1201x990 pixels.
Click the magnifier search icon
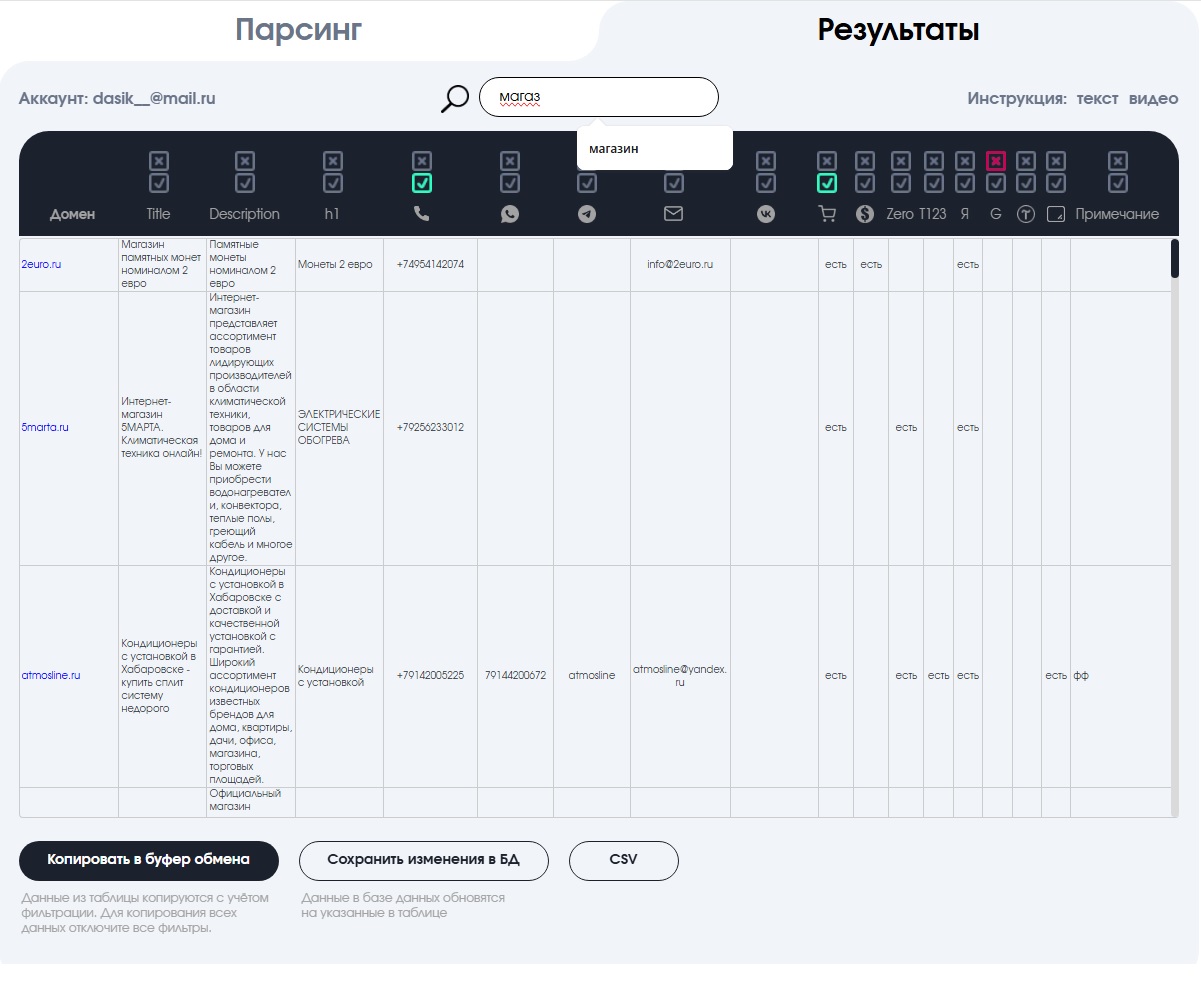pyautogui.click(x=455, y=98)
